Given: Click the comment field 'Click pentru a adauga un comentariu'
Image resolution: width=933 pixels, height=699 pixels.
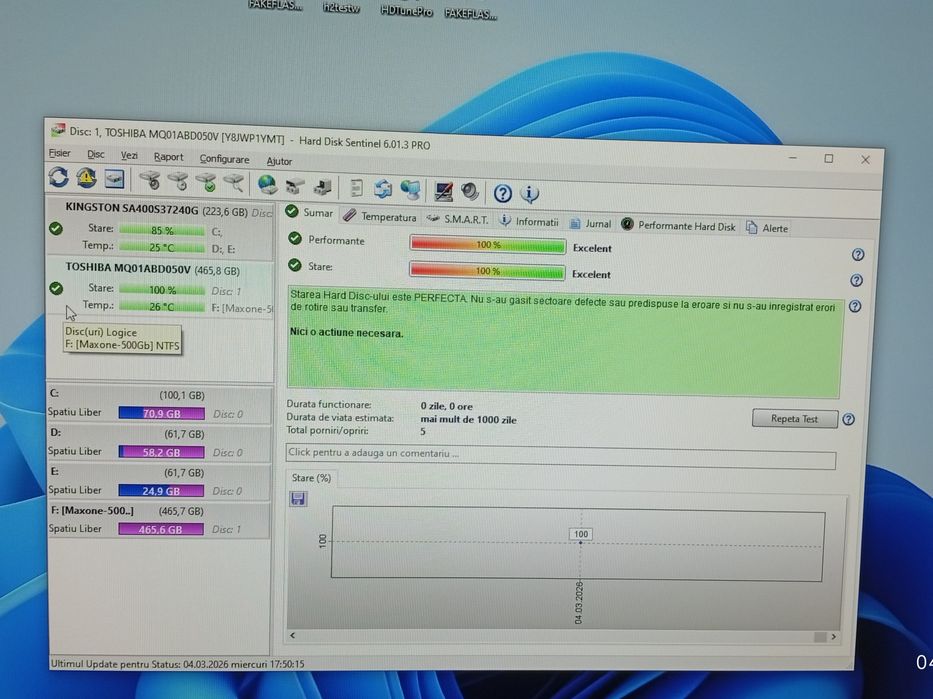Looking at the screenshot, I should coord(561,455).
